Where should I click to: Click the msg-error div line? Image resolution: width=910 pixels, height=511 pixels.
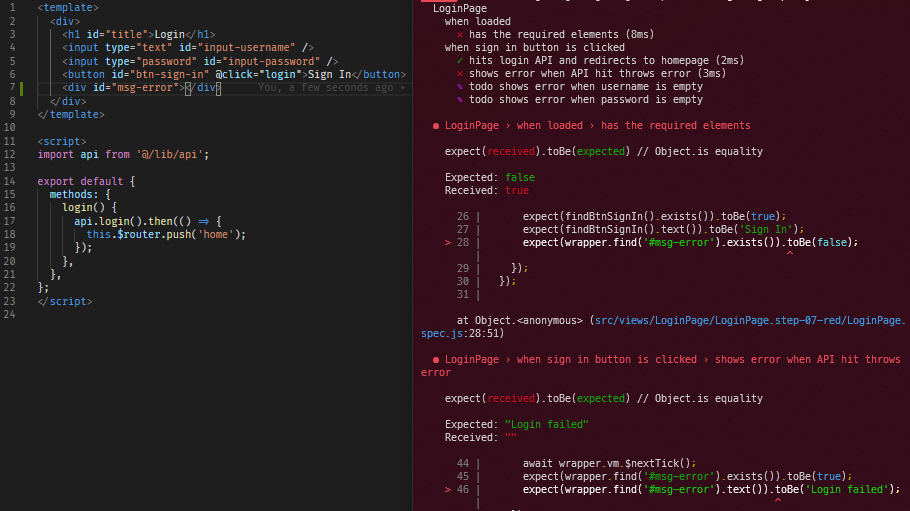142,88
